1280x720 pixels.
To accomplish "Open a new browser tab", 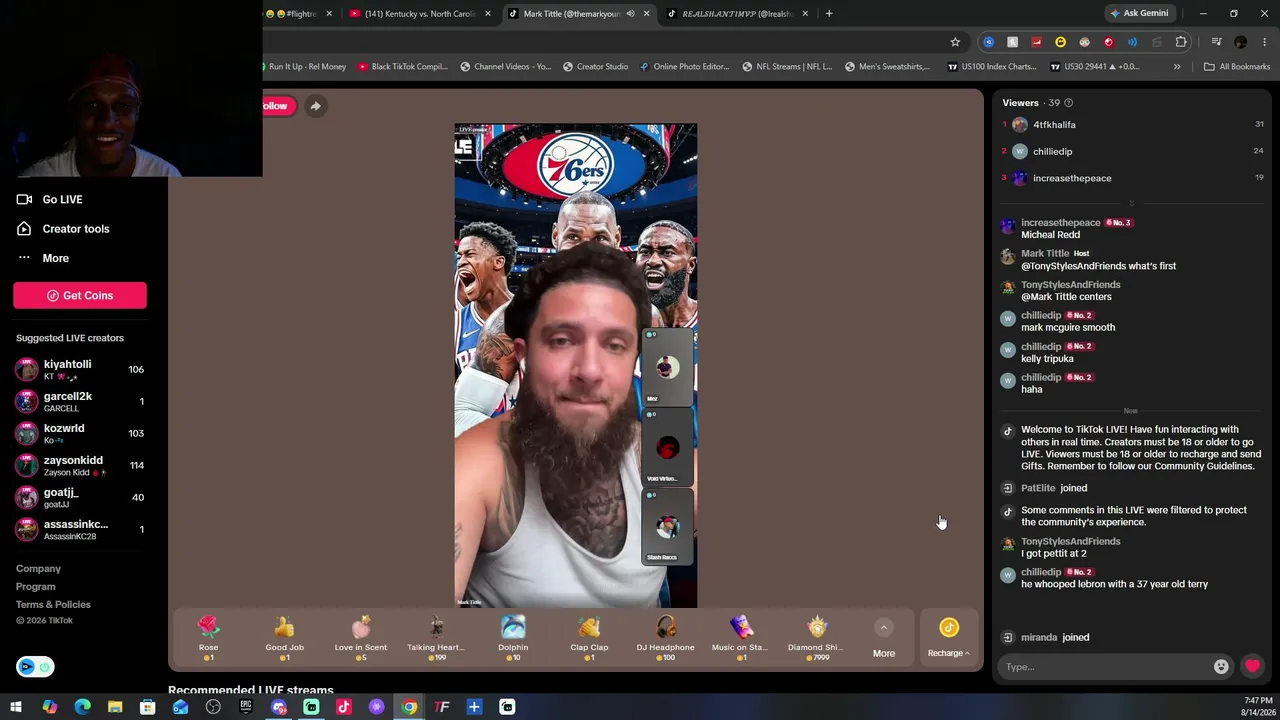I will (829, 14).
